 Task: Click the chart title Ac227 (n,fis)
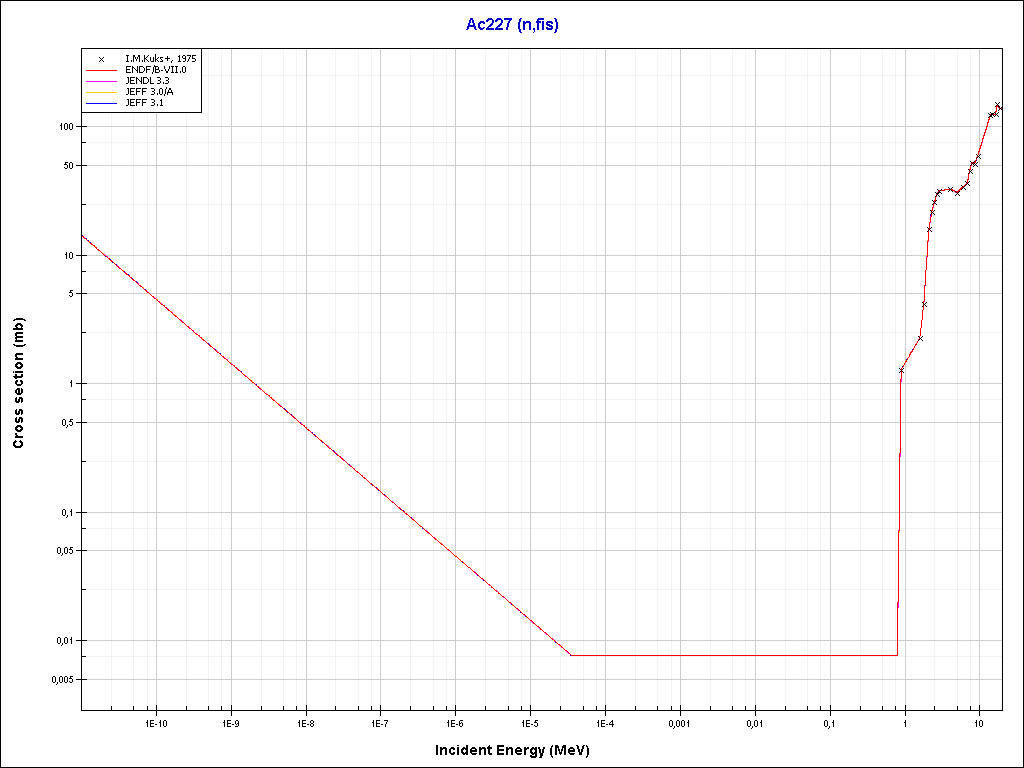pos(512,25)
